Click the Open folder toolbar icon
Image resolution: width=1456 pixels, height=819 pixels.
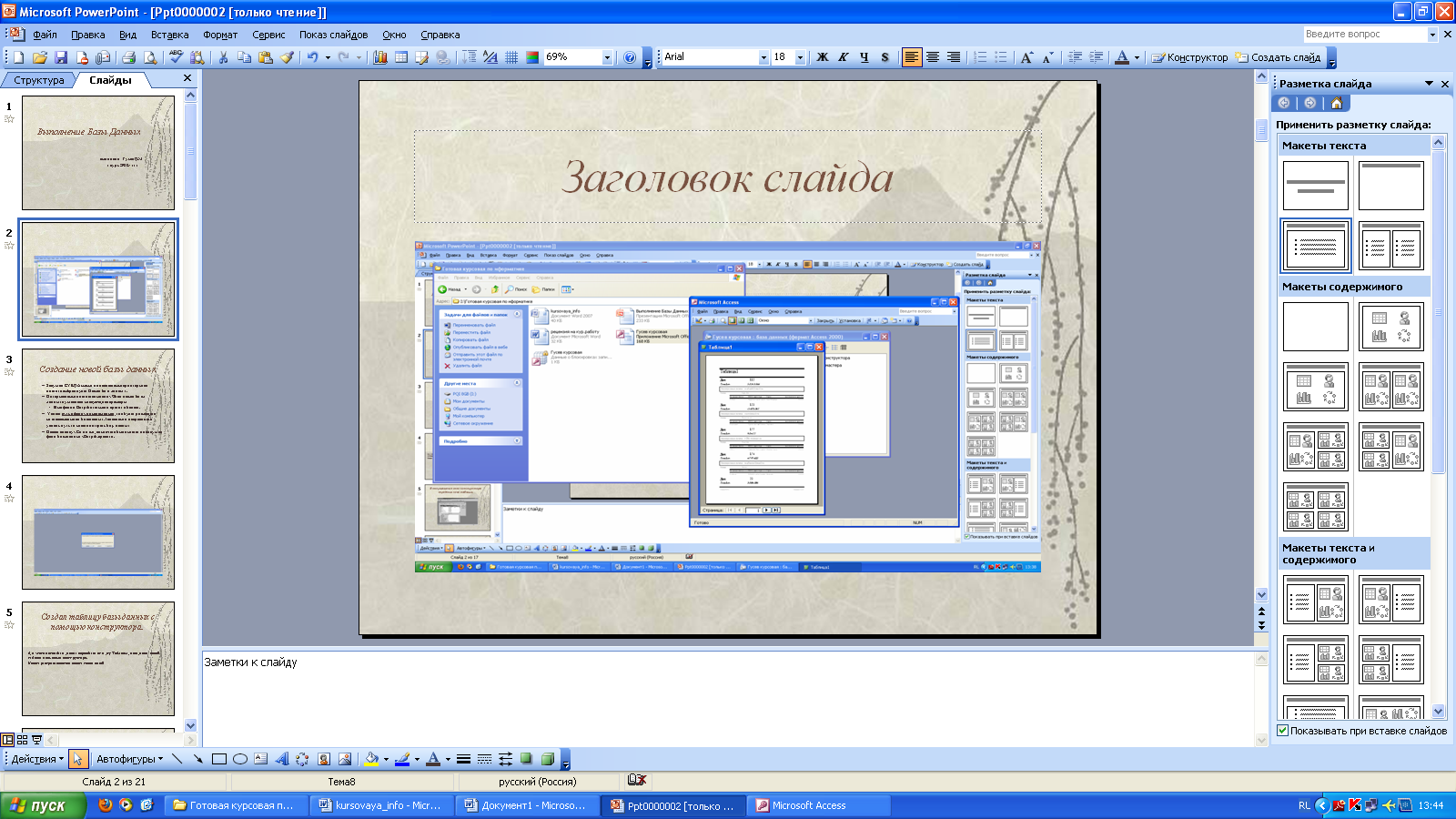pyautogui.click(x=40, y=57)
